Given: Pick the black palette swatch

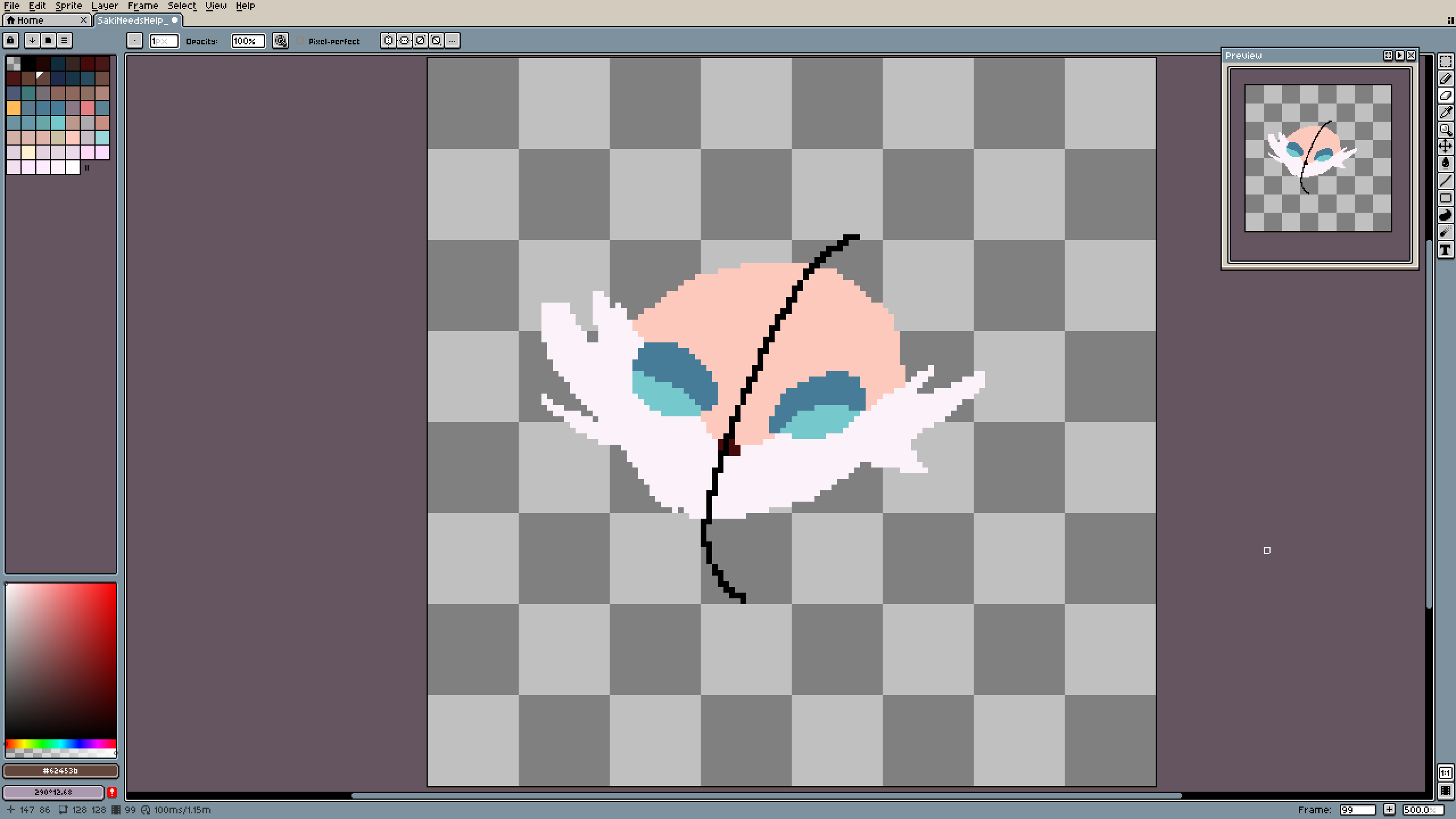Looking at the screenshot, I should [28, 64].
